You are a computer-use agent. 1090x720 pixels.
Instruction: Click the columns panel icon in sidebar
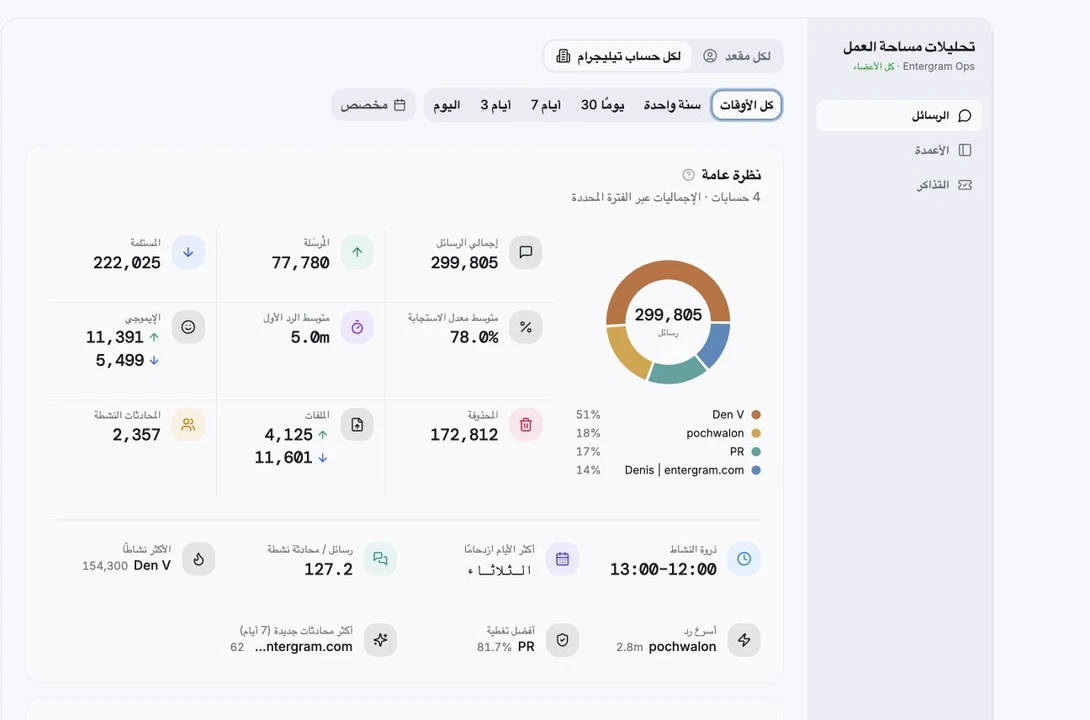point(965,150)
